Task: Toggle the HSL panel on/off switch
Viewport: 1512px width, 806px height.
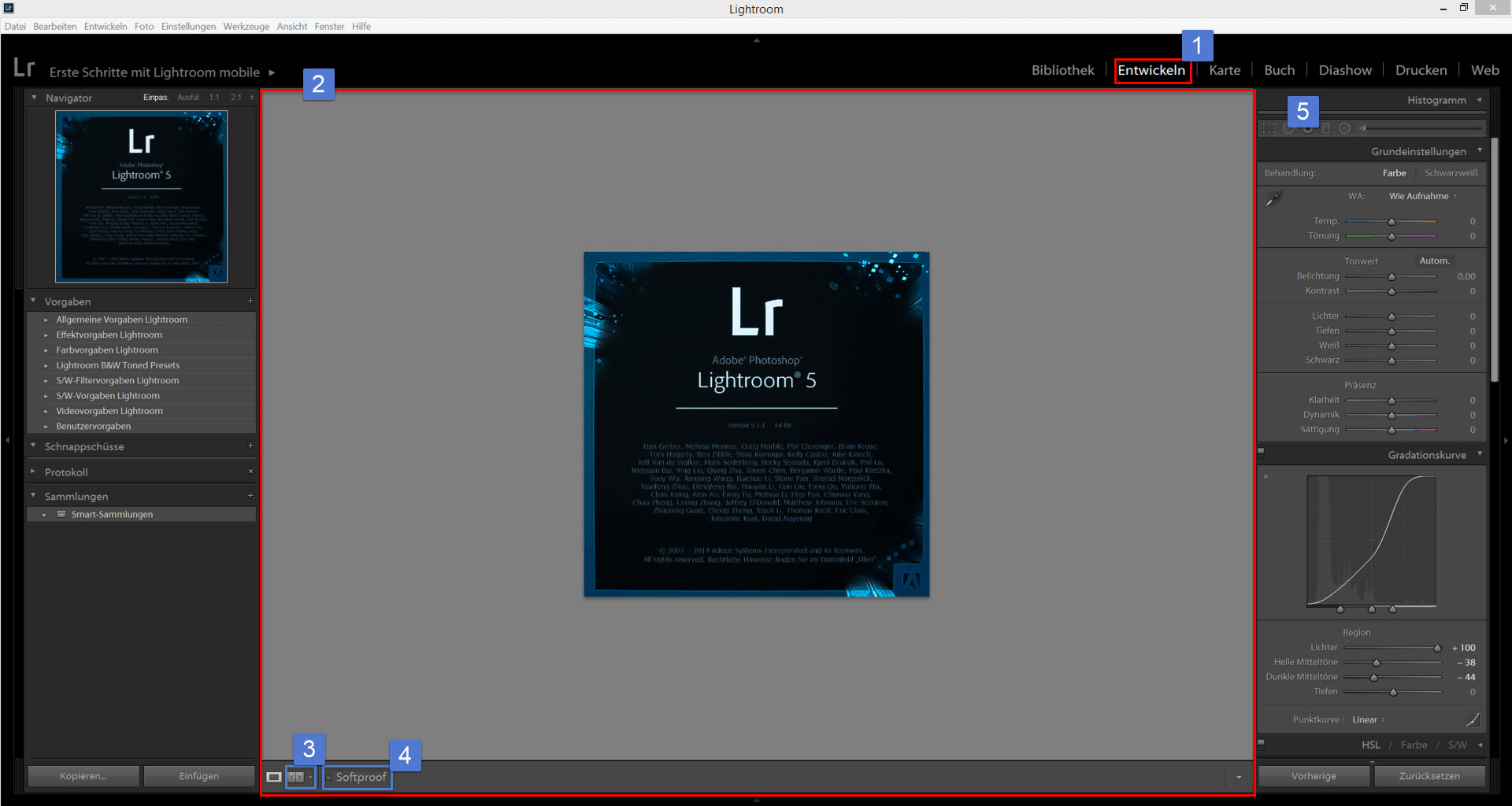Action: click(1261, 743)
